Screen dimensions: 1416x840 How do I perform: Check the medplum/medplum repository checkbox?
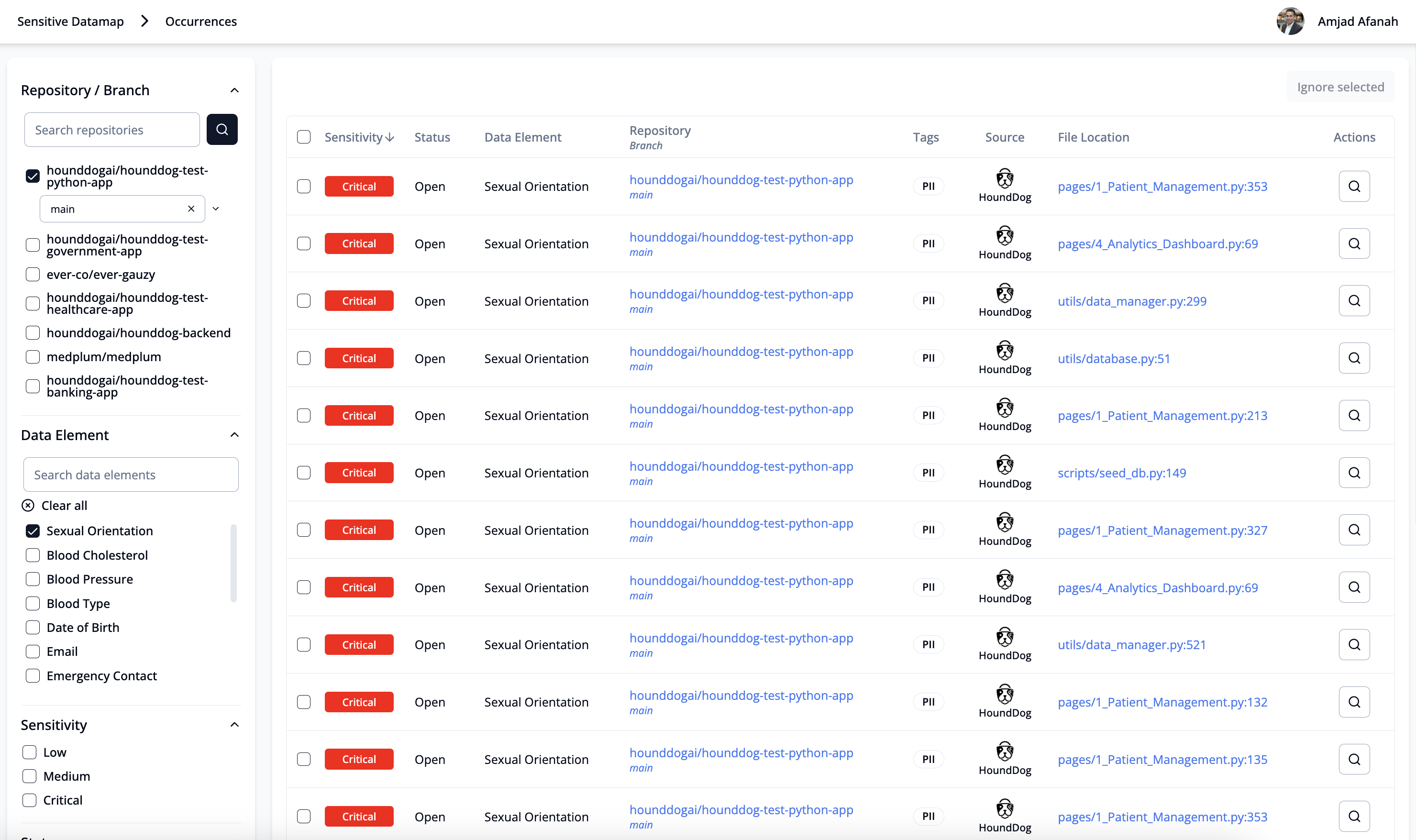point(33,357)
